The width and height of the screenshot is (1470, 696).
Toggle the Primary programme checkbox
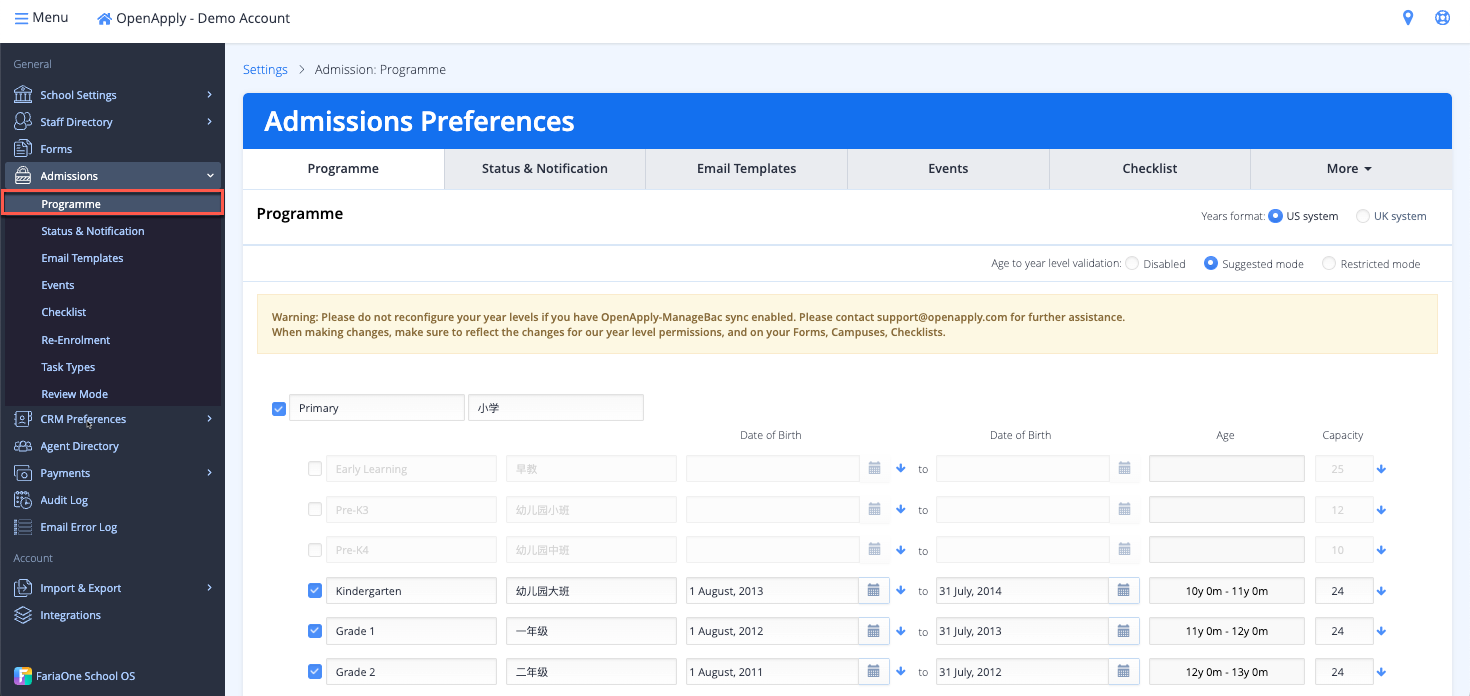point(279,408)
